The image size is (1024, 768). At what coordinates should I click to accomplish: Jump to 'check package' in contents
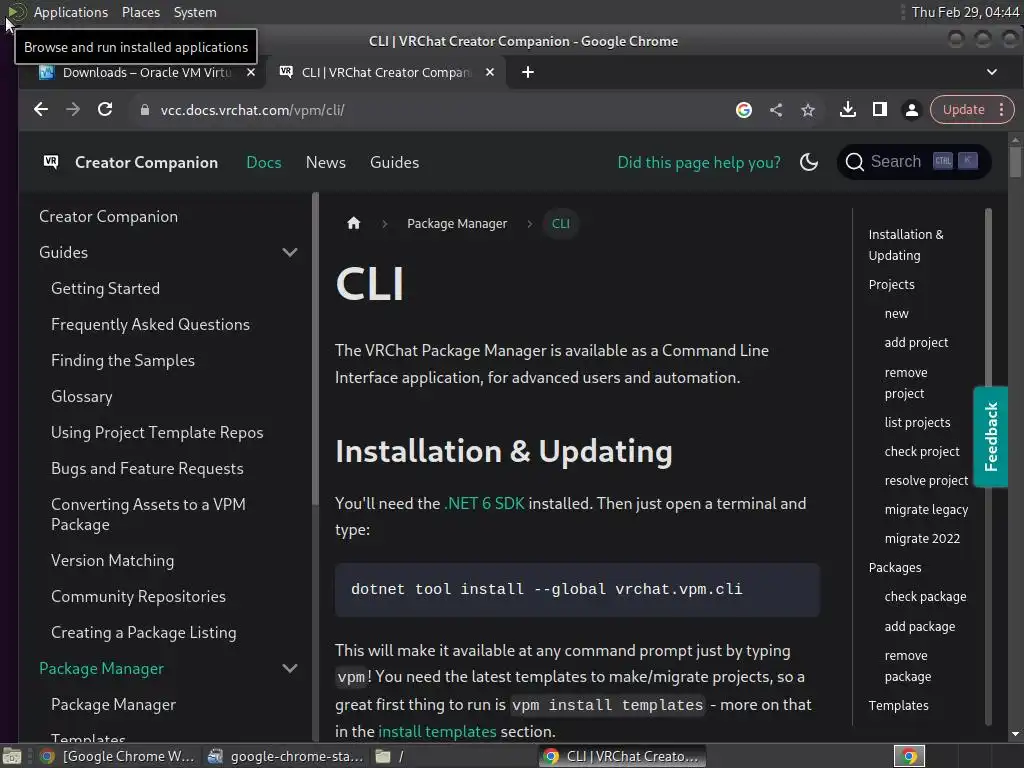tap(925, 596)
